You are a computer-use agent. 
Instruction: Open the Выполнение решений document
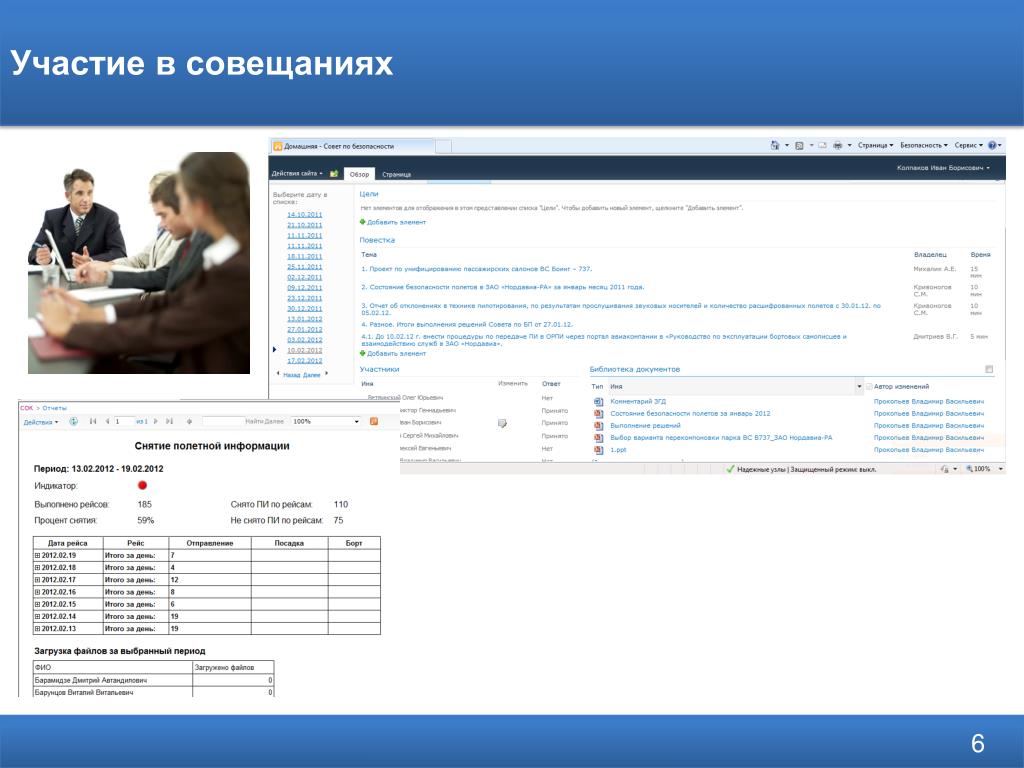coord(645,426)
